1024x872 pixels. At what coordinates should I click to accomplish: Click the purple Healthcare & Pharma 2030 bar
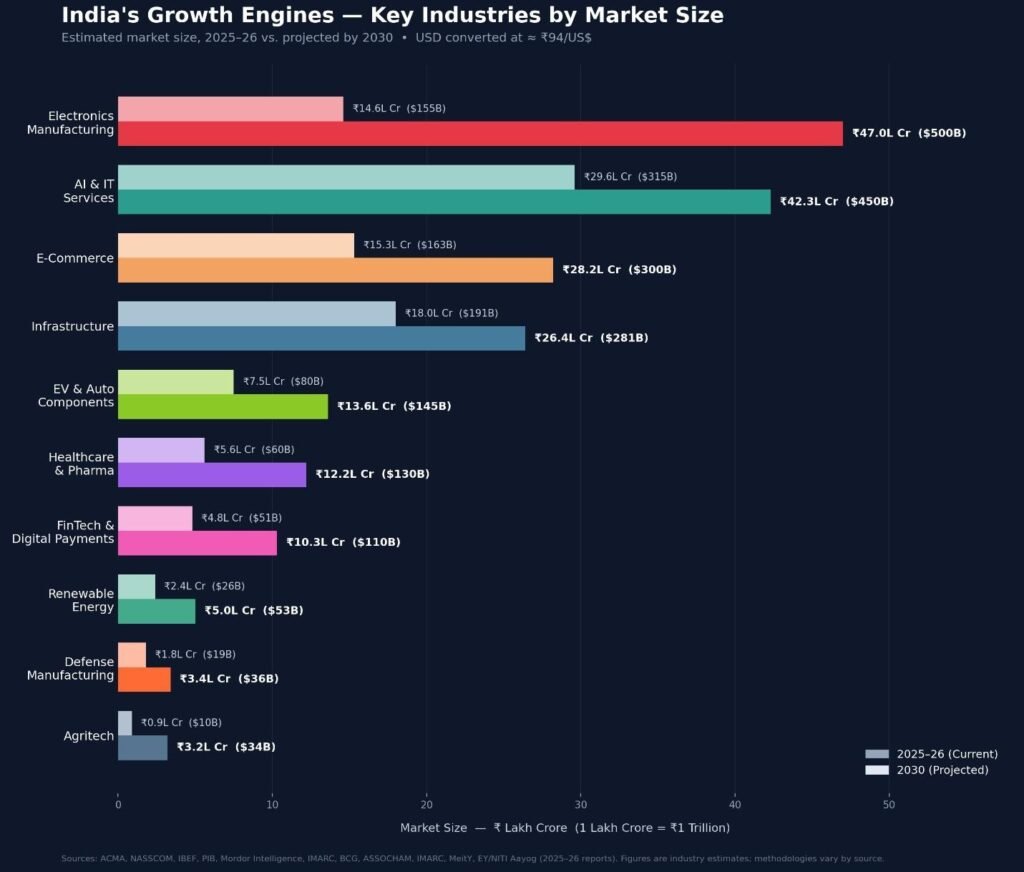click(212, 475)
